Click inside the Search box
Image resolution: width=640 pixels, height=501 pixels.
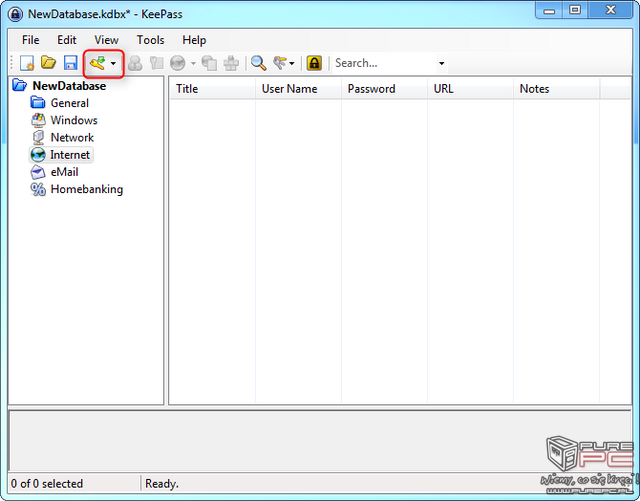(x=384, y=63)
